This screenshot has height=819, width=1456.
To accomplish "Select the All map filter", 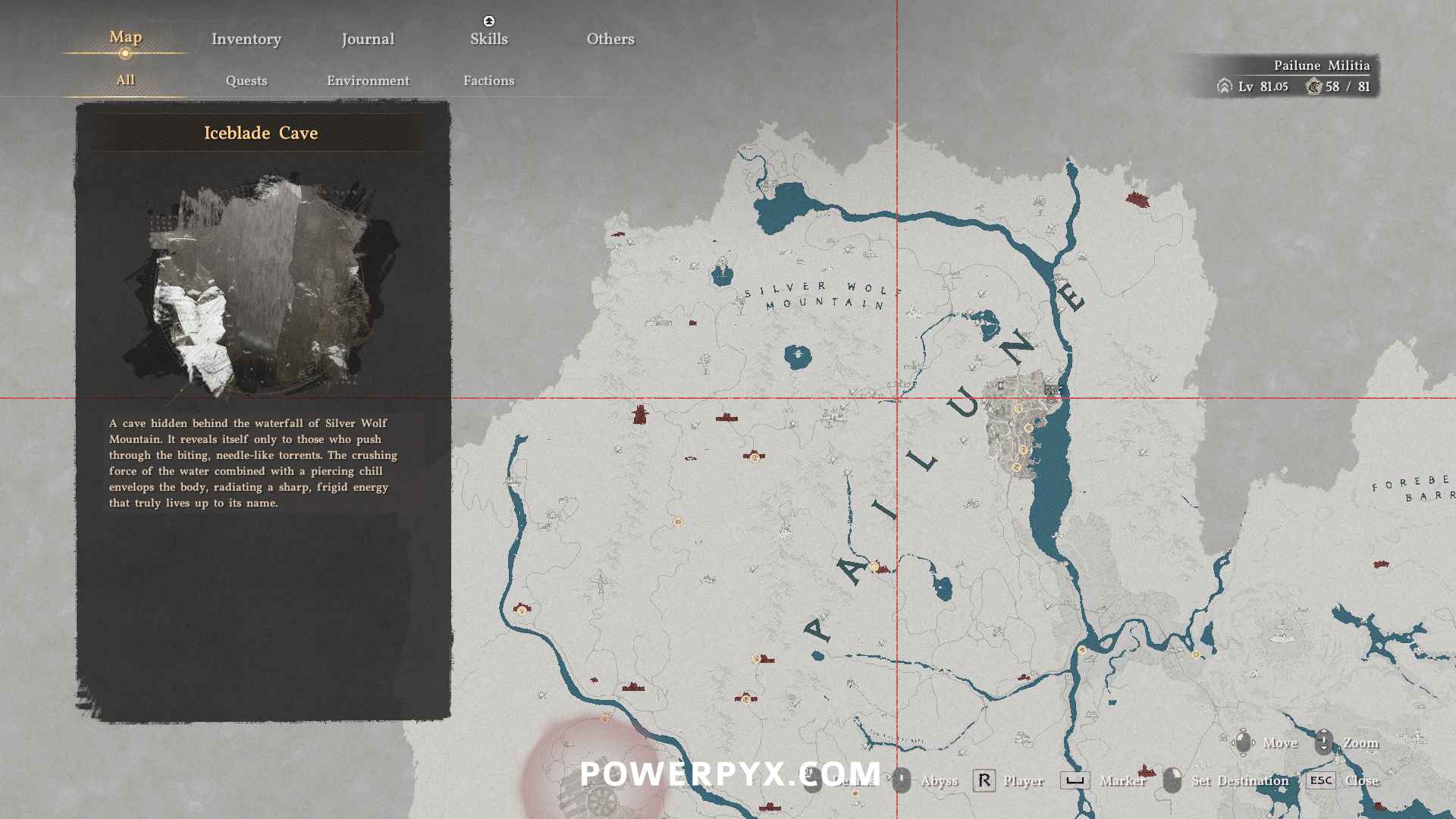I will click(x=125, y=80).
